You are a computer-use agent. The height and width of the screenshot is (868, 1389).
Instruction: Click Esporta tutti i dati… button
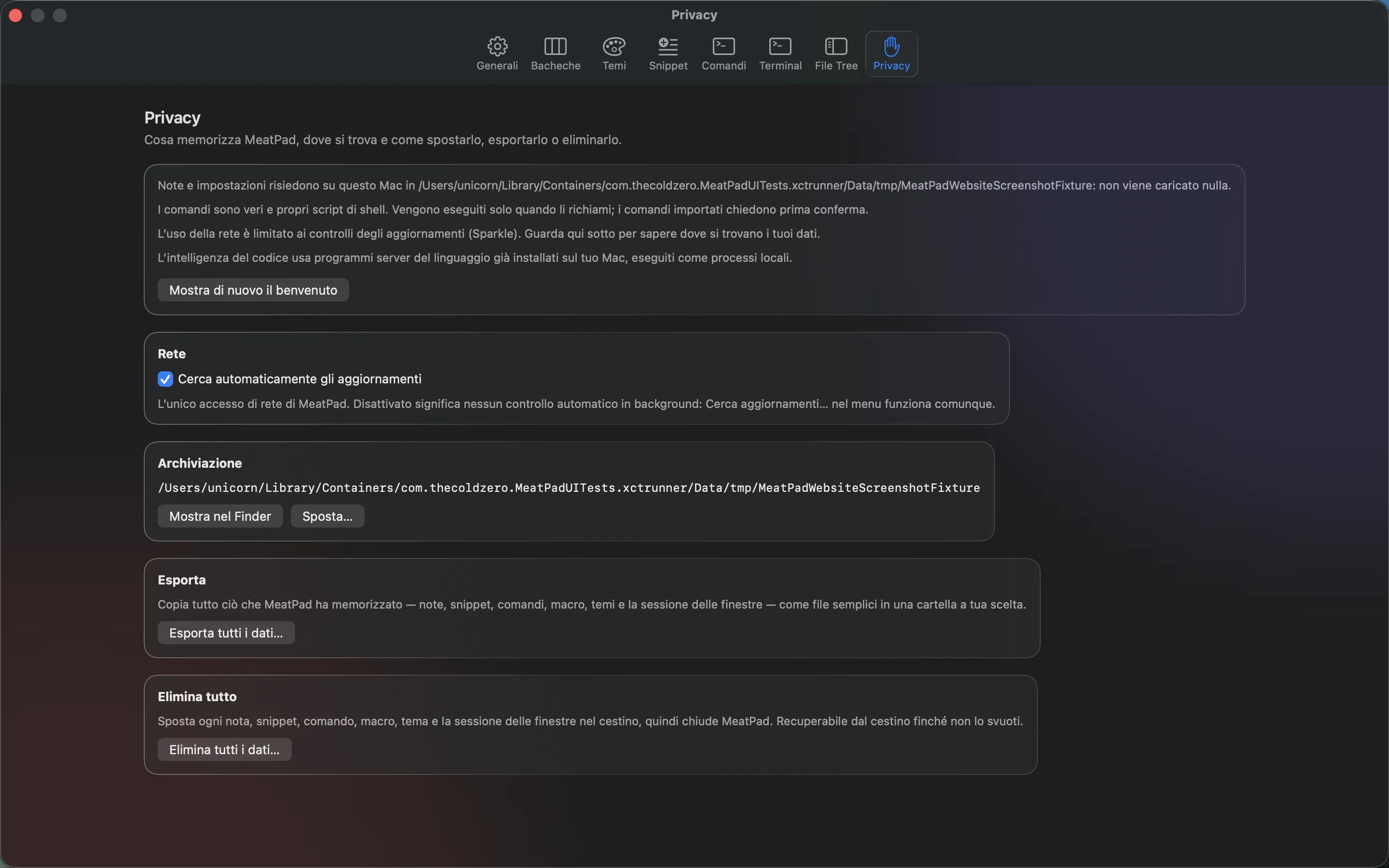(x=226, y=633)
